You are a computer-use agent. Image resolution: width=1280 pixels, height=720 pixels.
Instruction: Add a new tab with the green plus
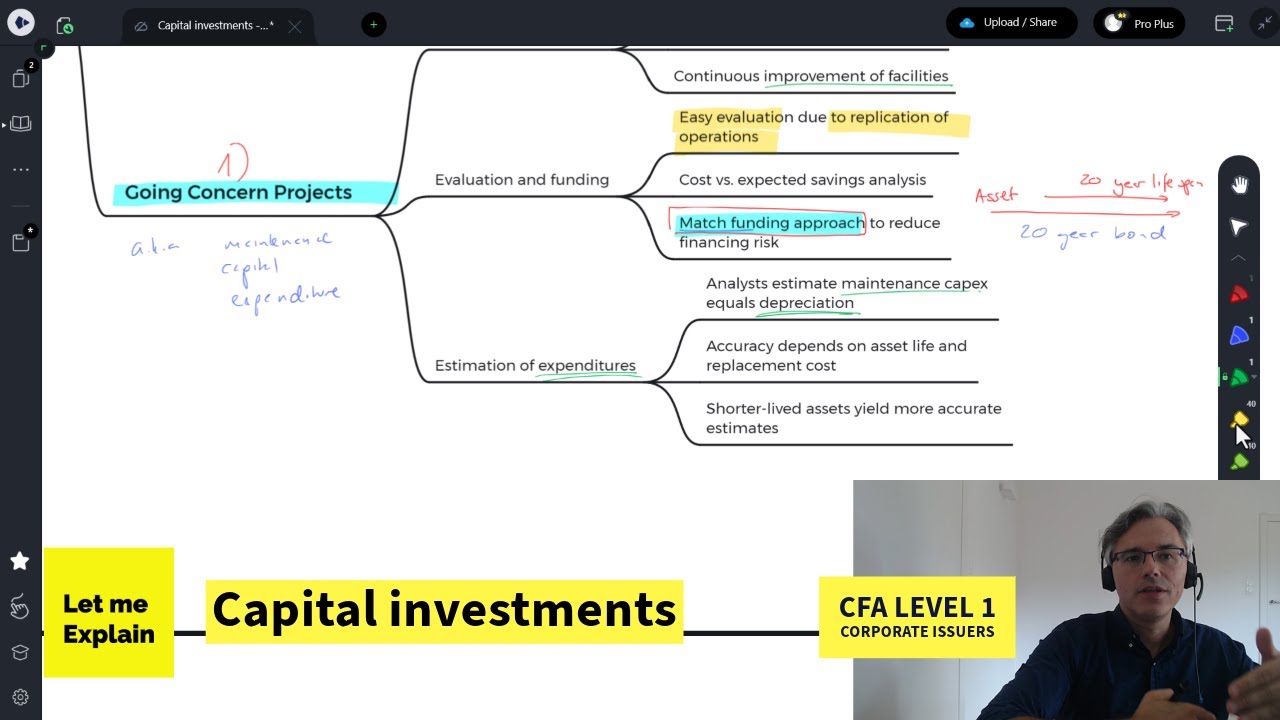click(x=374, y=25)
